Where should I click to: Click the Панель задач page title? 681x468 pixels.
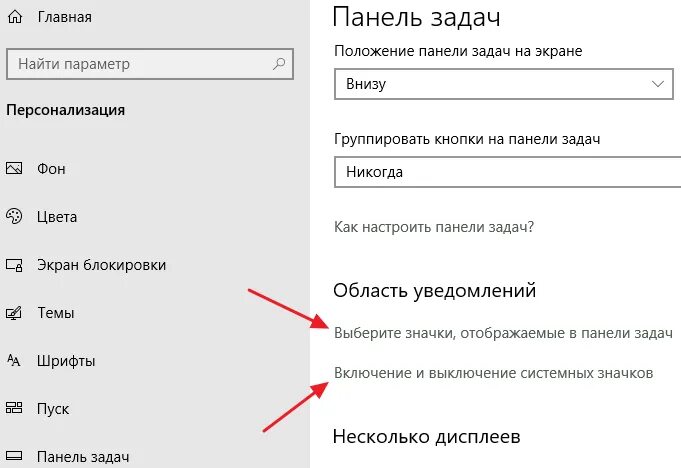pyautogui.click(x=417, y=17)
